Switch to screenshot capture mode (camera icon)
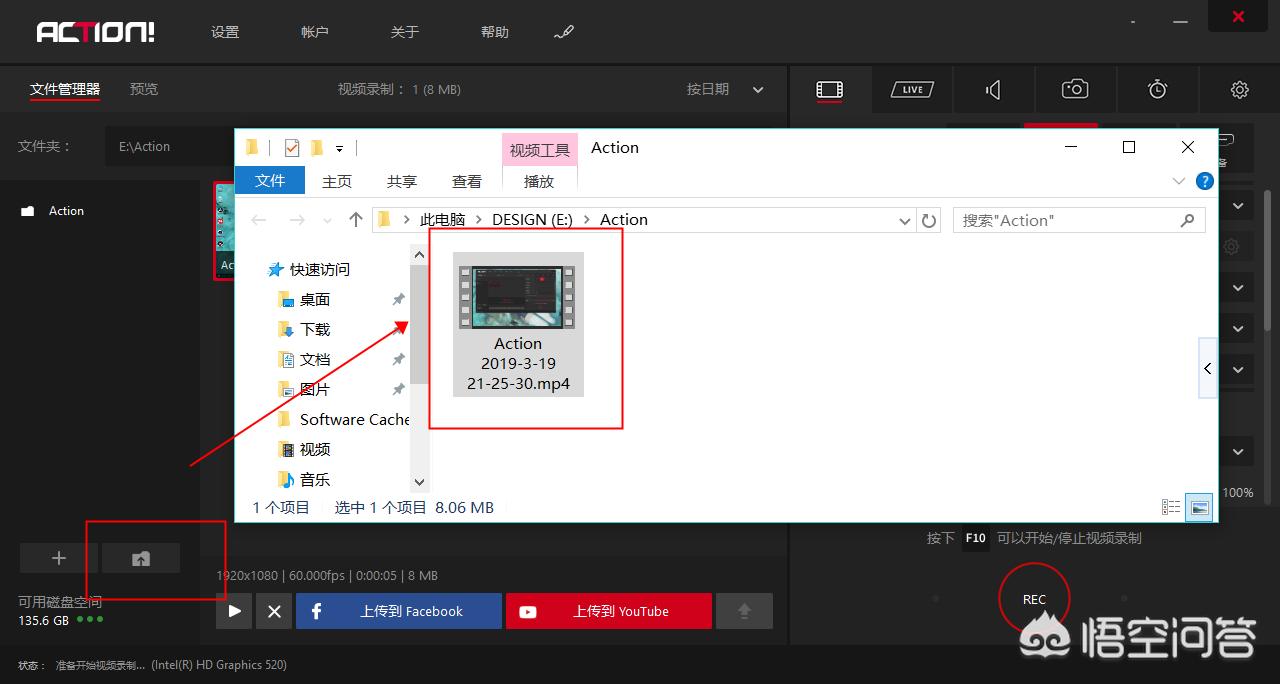This screenshot has width=1280, height=684. click(1074, 89)
